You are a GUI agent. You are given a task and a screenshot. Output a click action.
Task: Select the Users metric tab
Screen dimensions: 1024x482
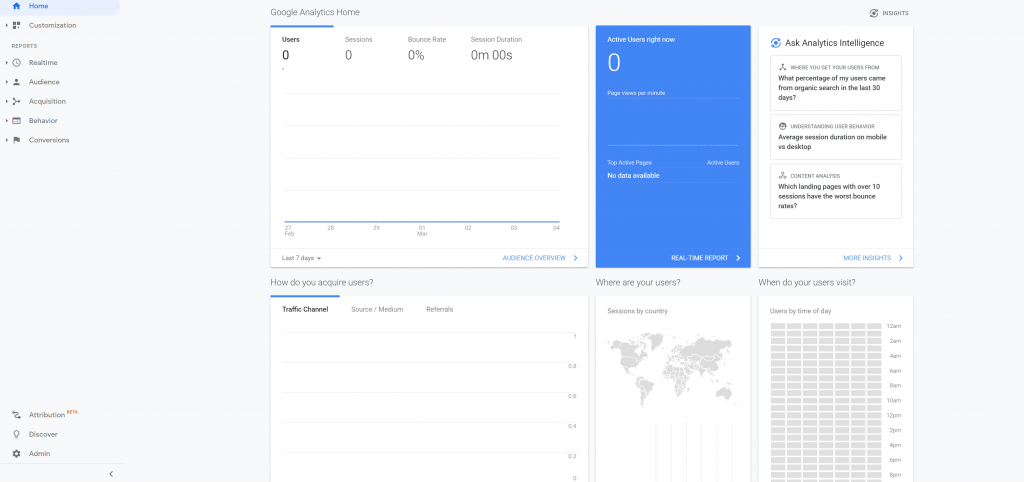pyautogui.click(x=302, y=50)
